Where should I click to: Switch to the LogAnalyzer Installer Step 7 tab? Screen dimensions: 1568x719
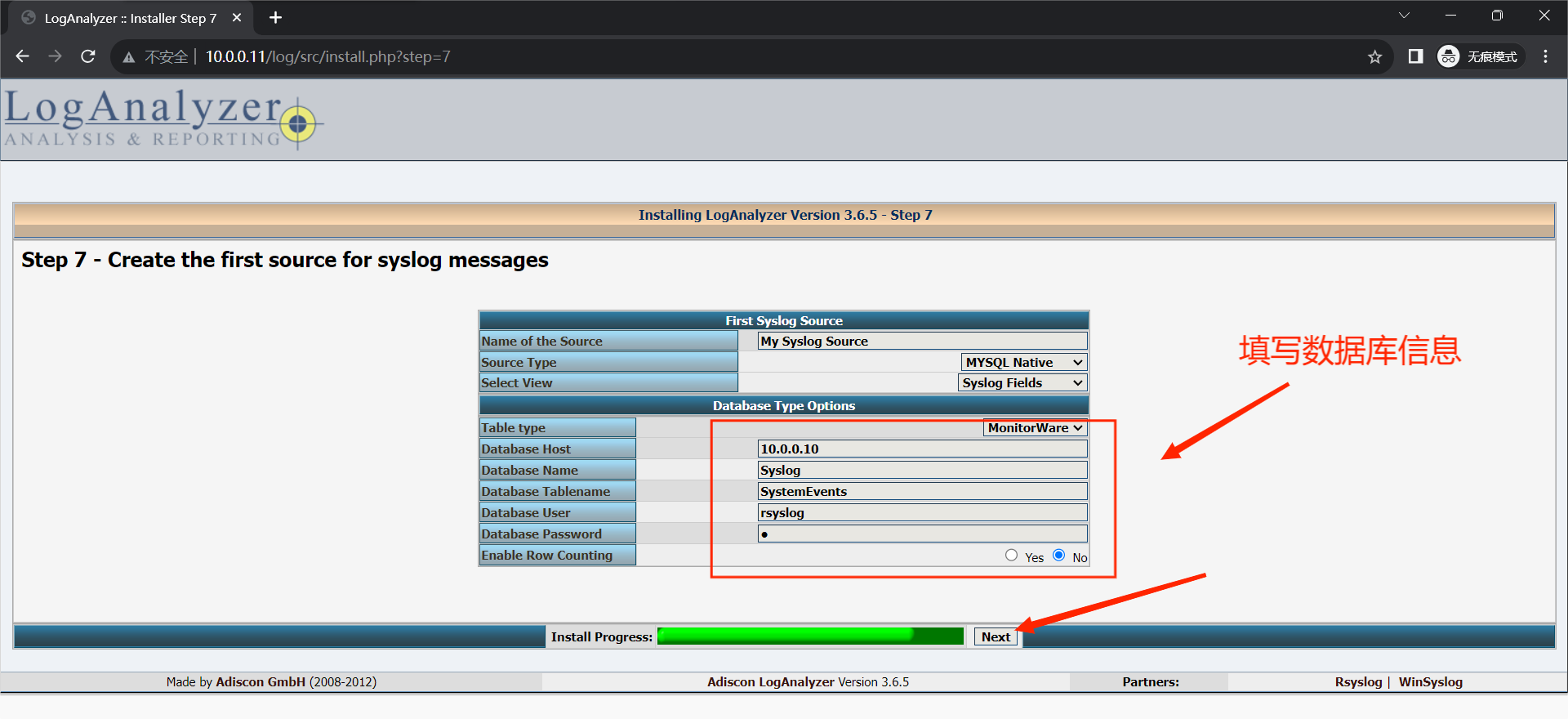(131, 18)
